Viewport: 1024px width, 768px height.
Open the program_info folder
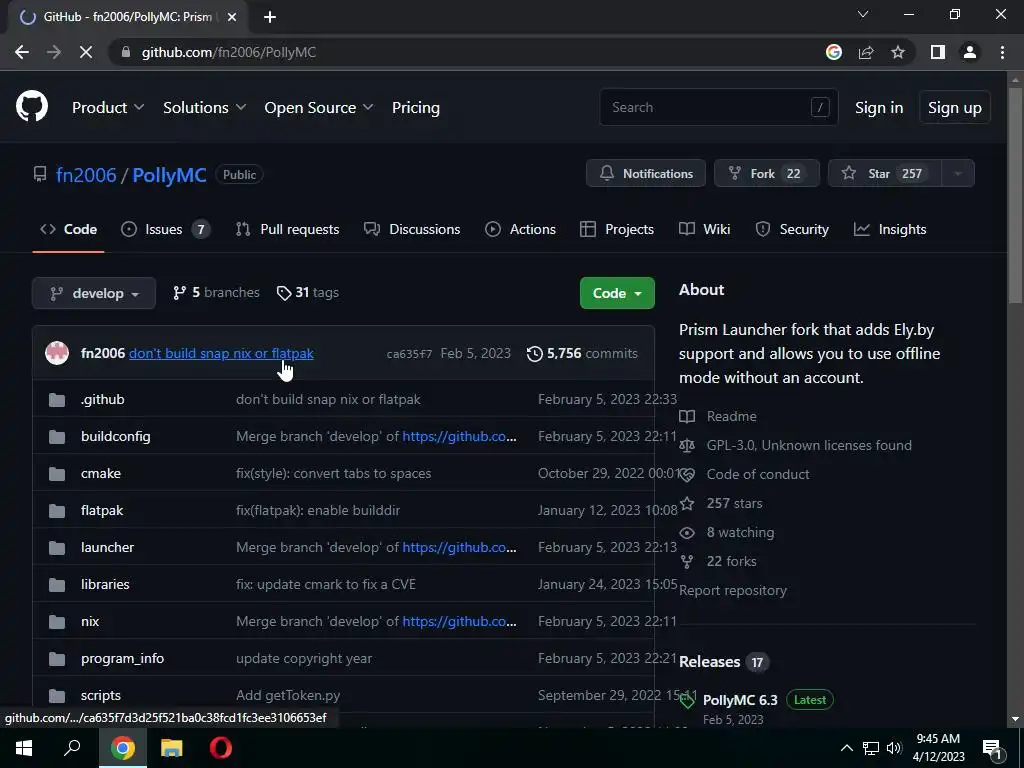click(x=122, y=658)
